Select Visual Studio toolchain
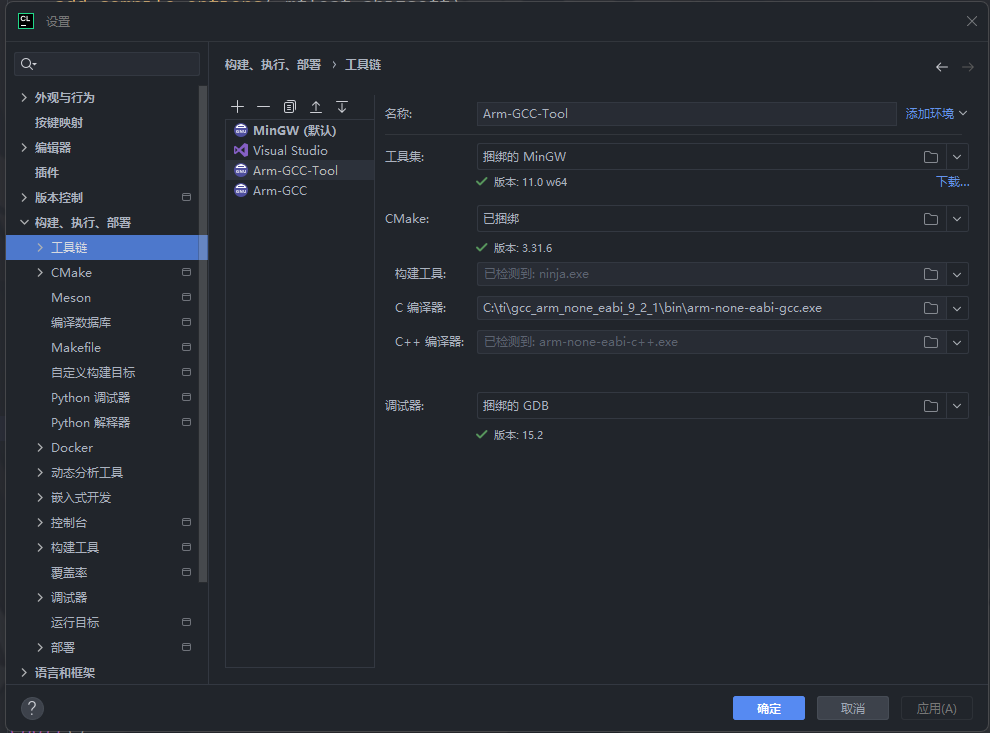 [x=300, y=150]
